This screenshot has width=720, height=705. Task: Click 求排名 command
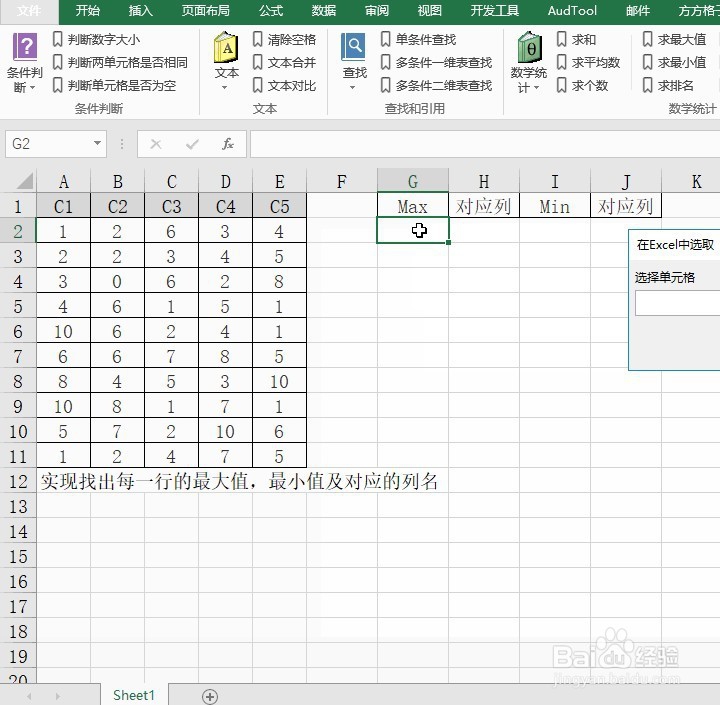coord(668,85)
